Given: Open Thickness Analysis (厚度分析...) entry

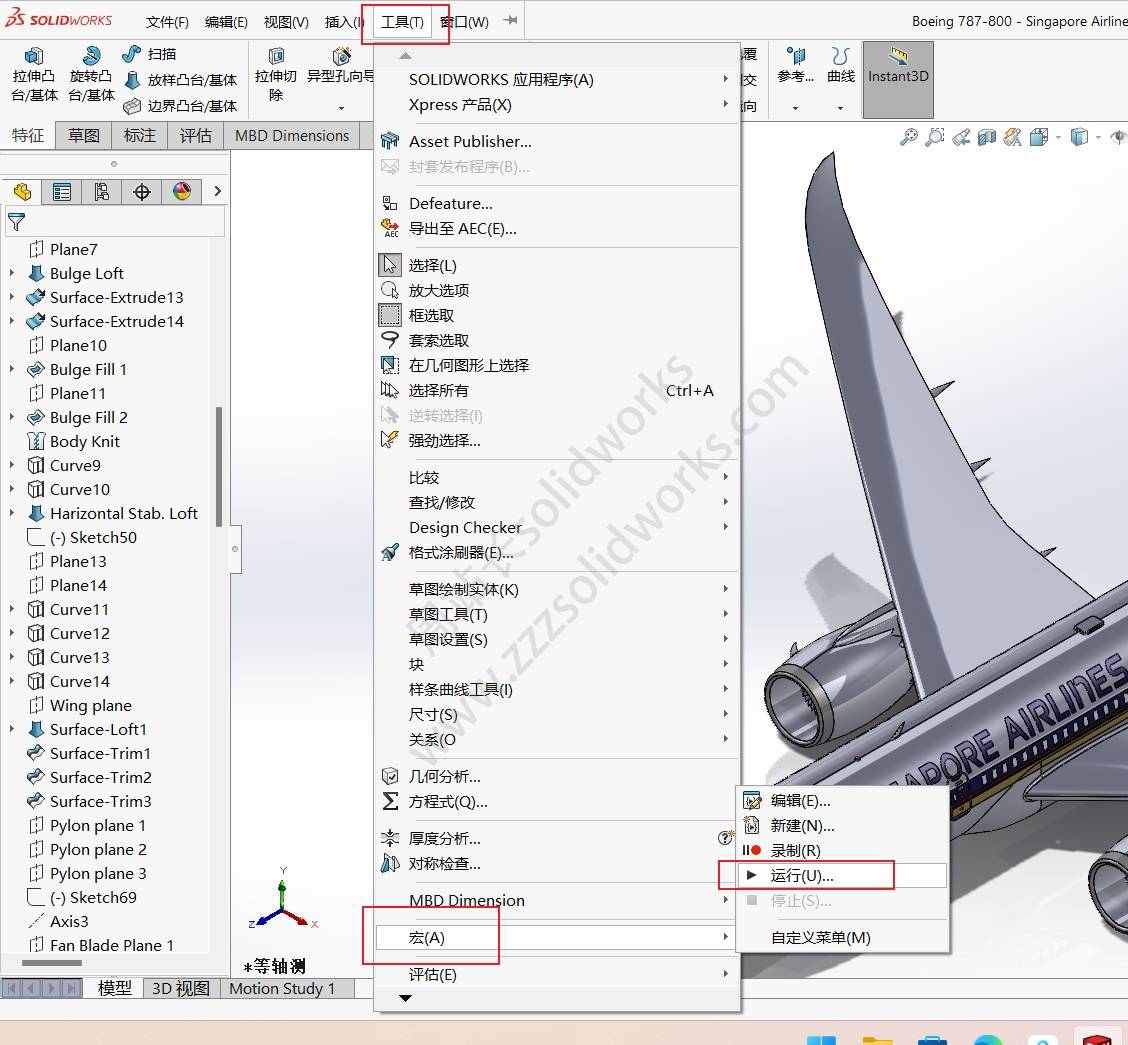Looking at the screenshot, I should point(558,839).
